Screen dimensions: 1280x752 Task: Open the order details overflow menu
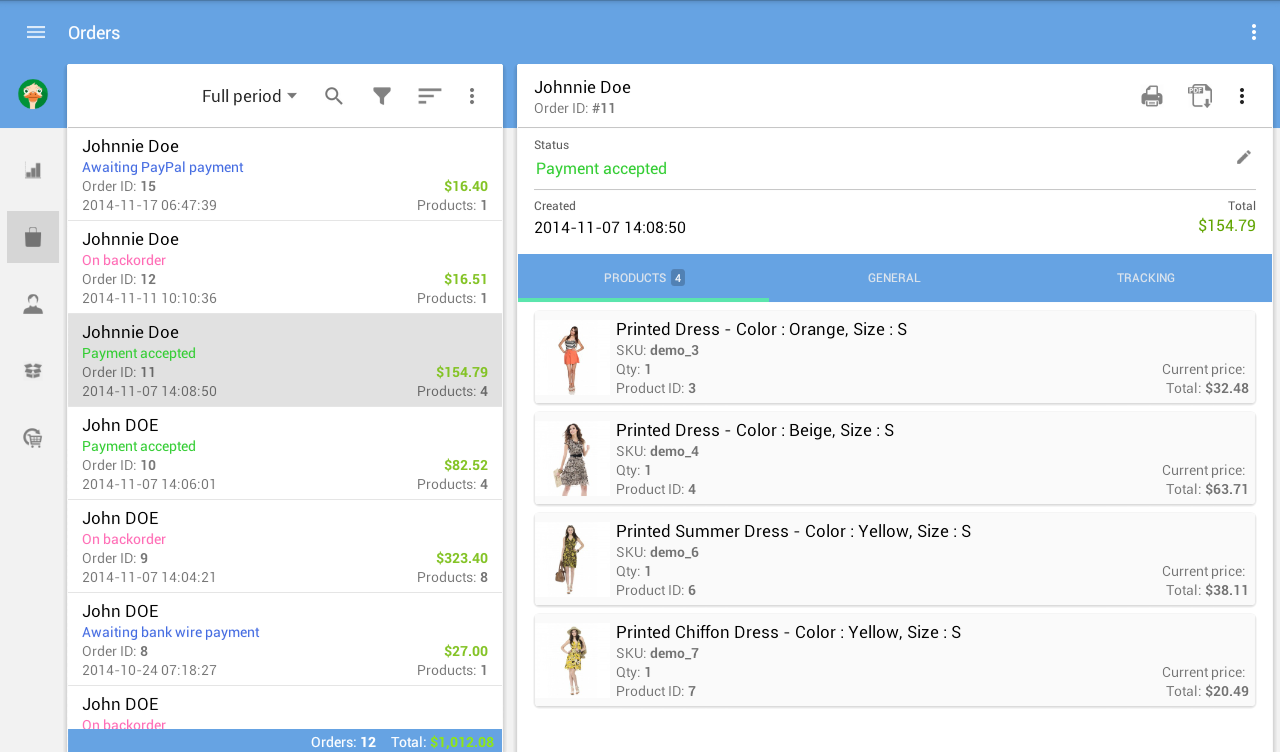(x=1242, y=96)
